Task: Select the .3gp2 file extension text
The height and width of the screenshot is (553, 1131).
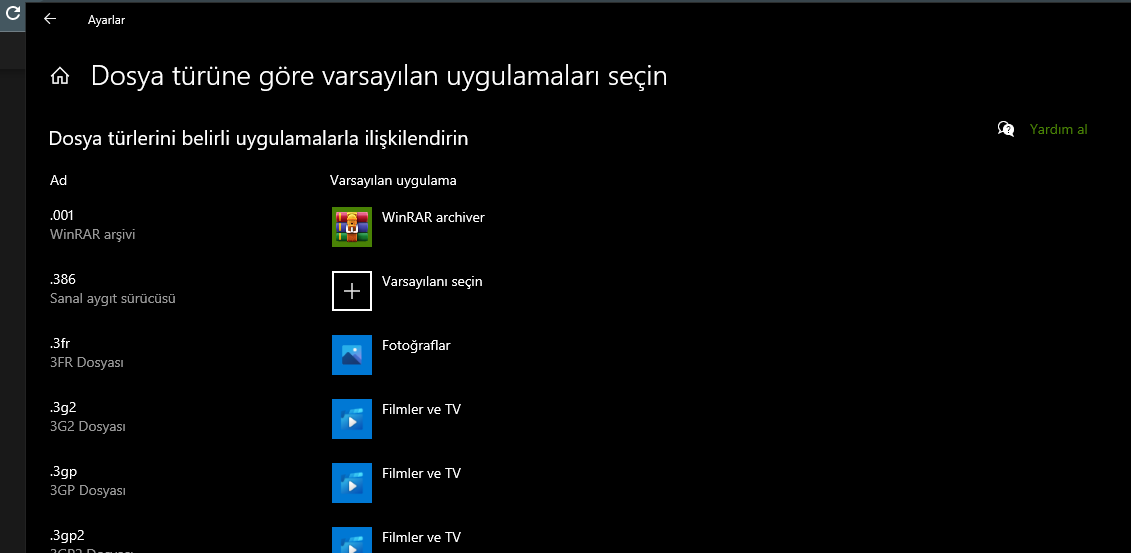Action: pyautogui.click(x=67, y=536)
